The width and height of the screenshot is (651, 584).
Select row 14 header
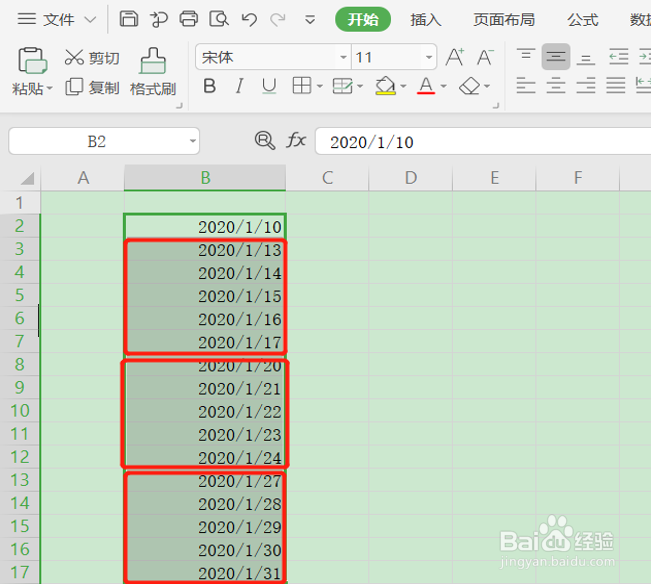click(20, 503)
